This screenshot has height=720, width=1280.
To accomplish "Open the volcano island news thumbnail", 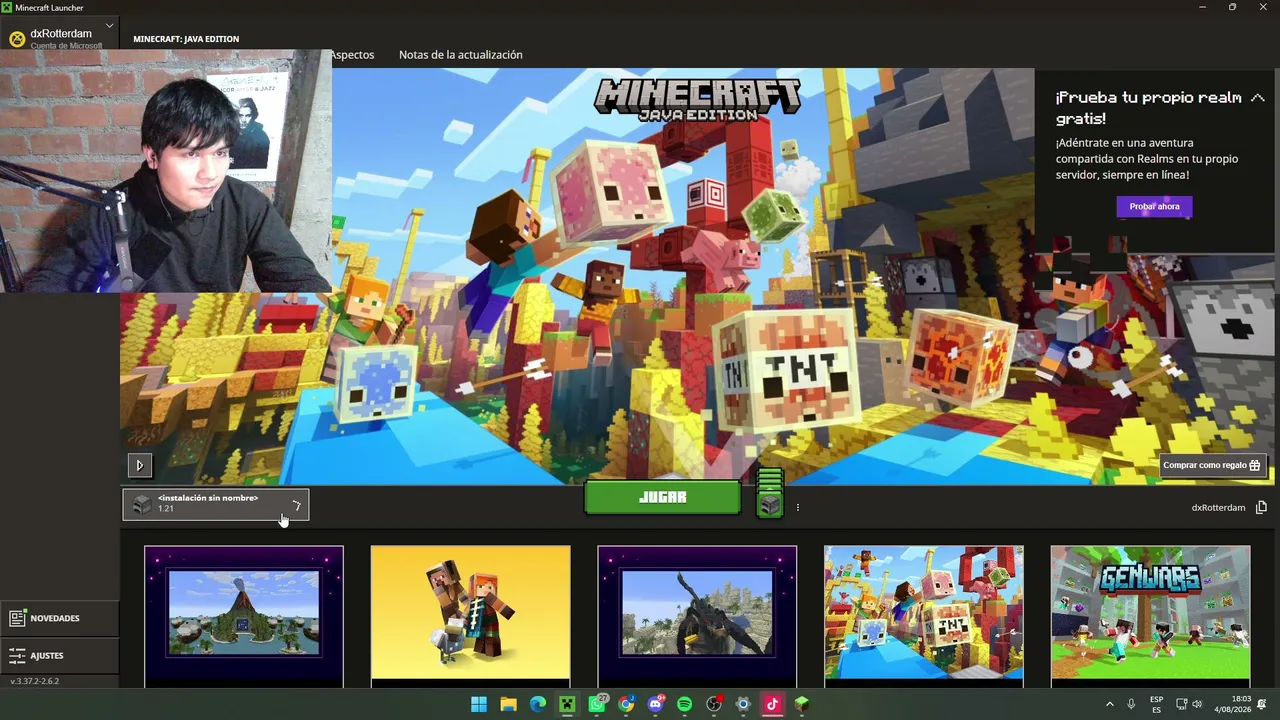I will [x=244, y=616].
